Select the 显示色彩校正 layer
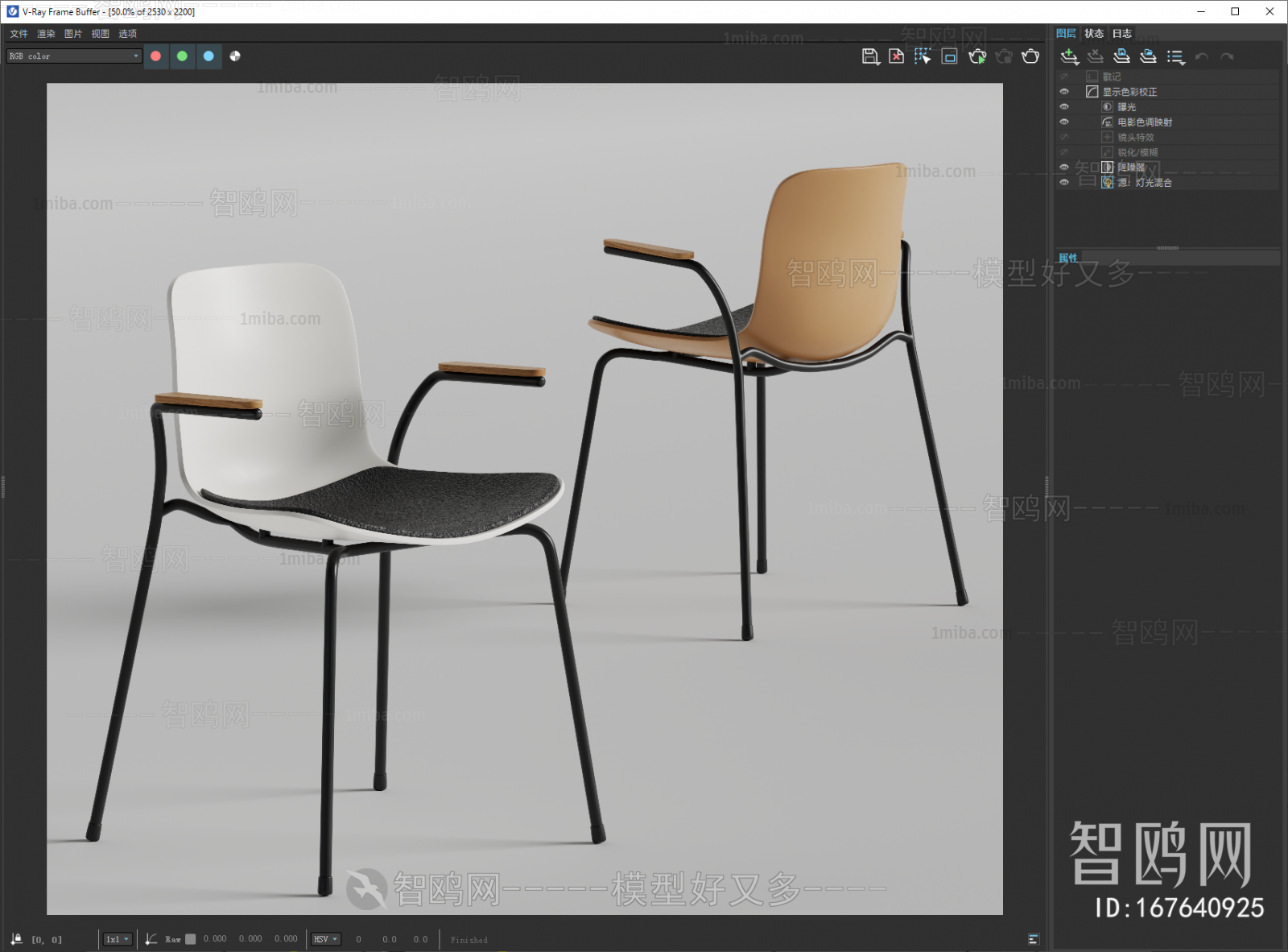 pyautogui.click(x=1167, y=92)
